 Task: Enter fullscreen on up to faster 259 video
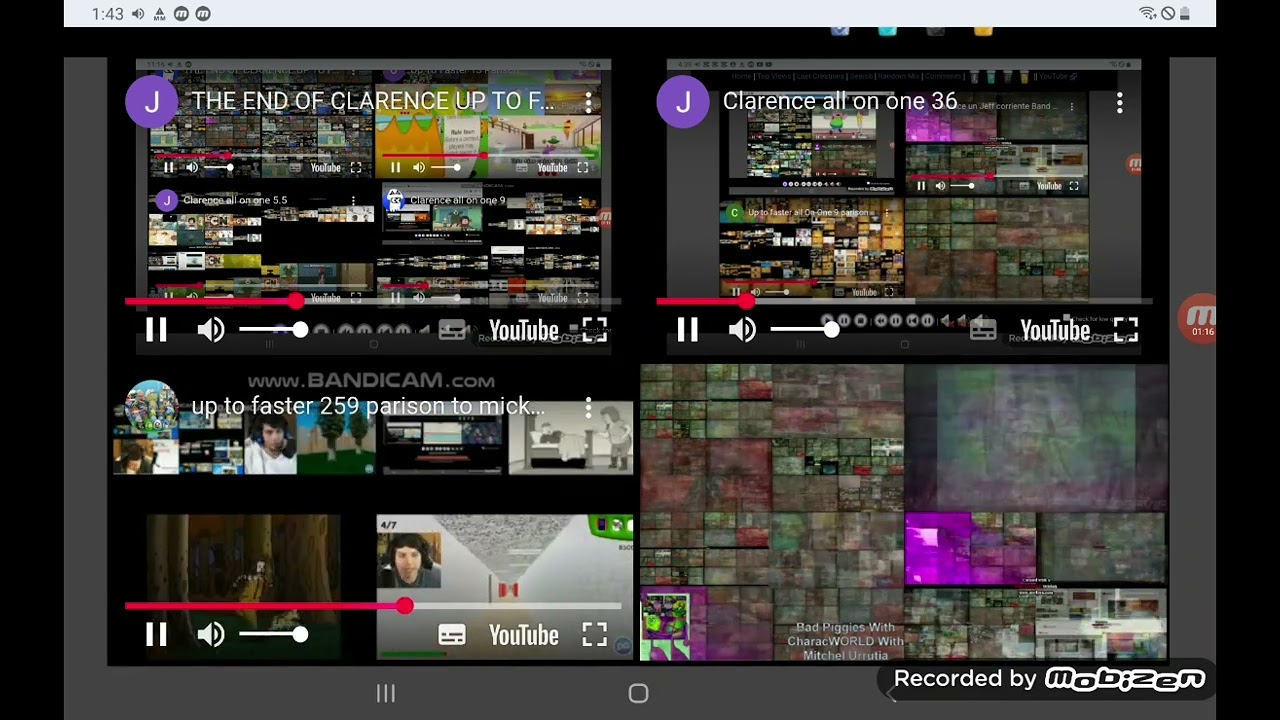[595, 635]
